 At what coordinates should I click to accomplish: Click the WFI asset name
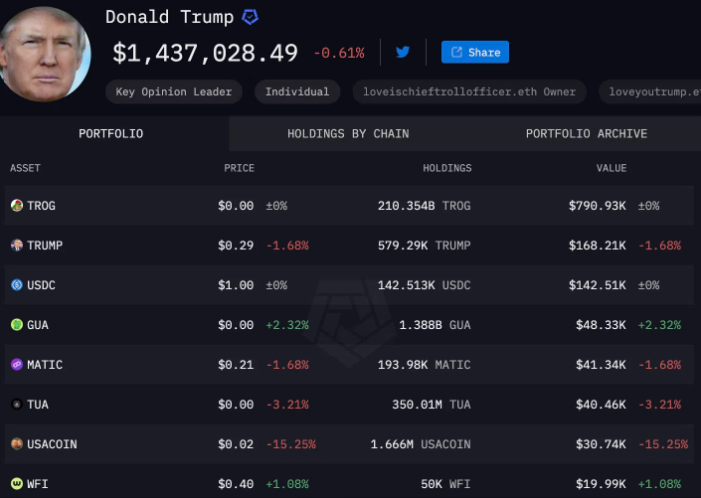point(38,484)
